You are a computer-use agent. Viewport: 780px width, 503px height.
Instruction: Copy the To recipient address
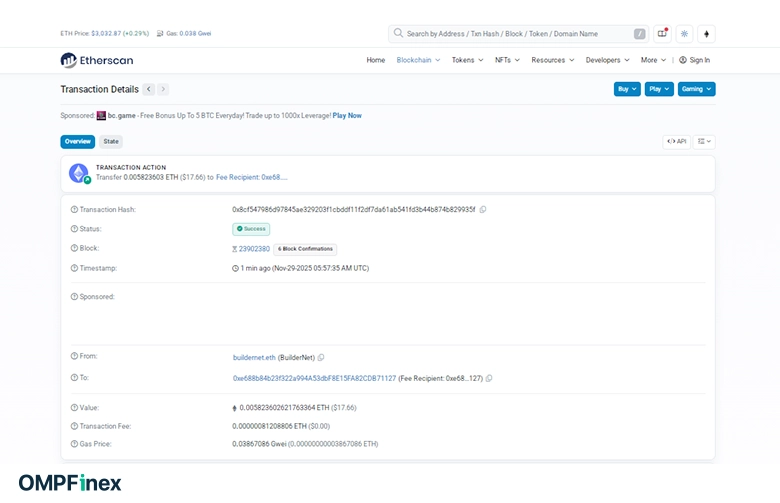click(489, 379)
